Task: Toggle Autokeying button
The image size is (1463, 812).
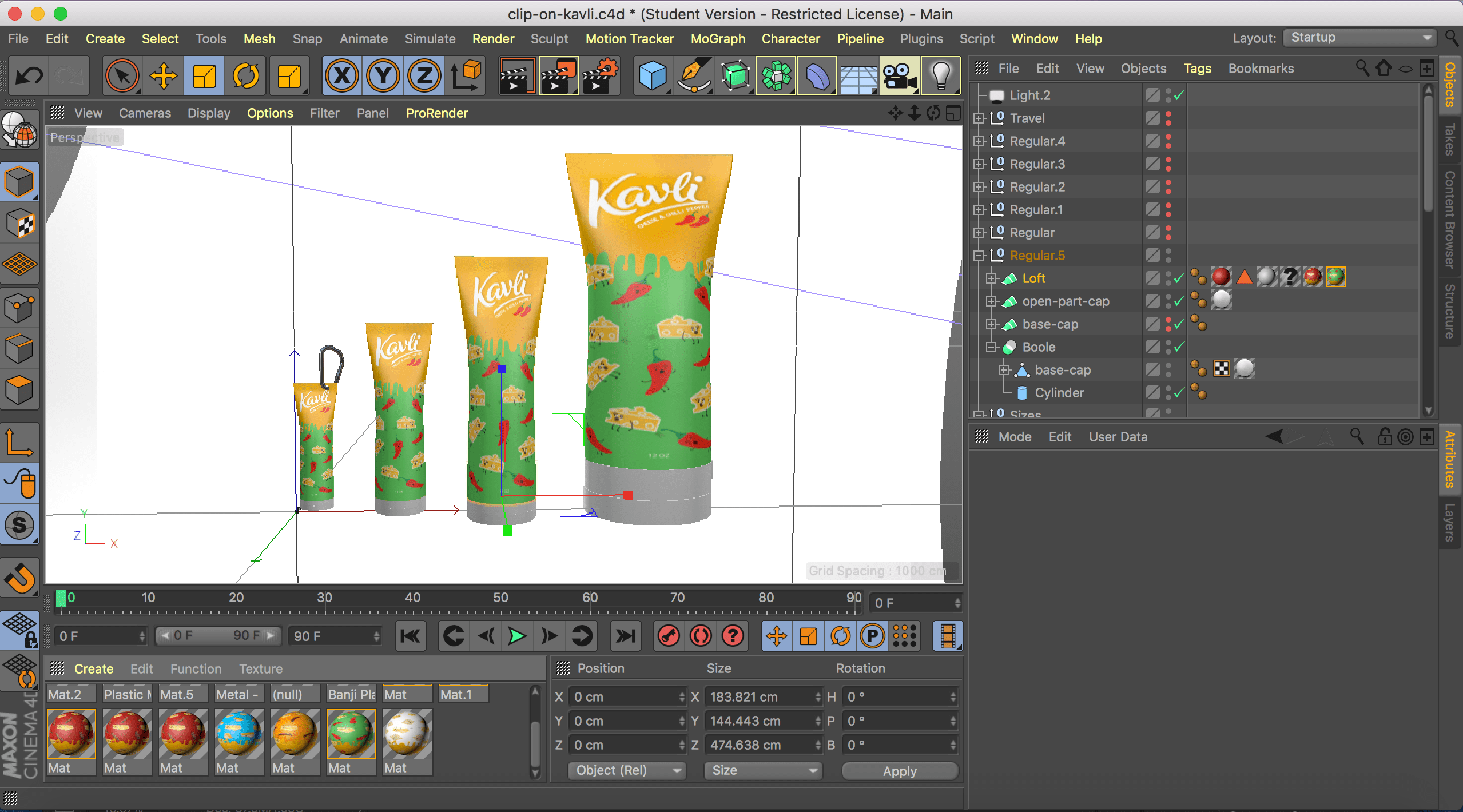Action: click(701, 636)
